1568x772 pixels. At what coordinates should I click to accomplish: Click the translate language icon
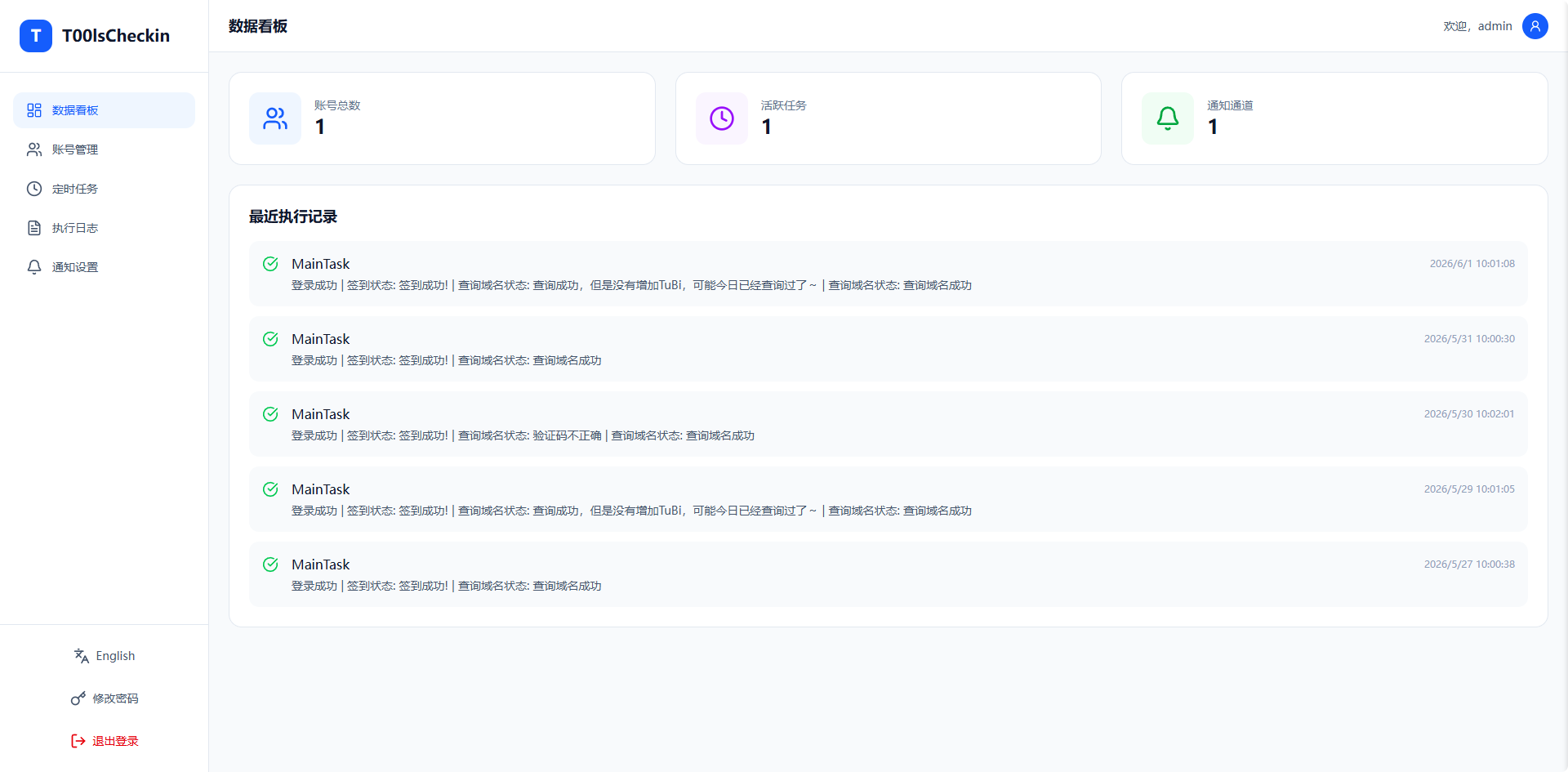pos(82,656)
